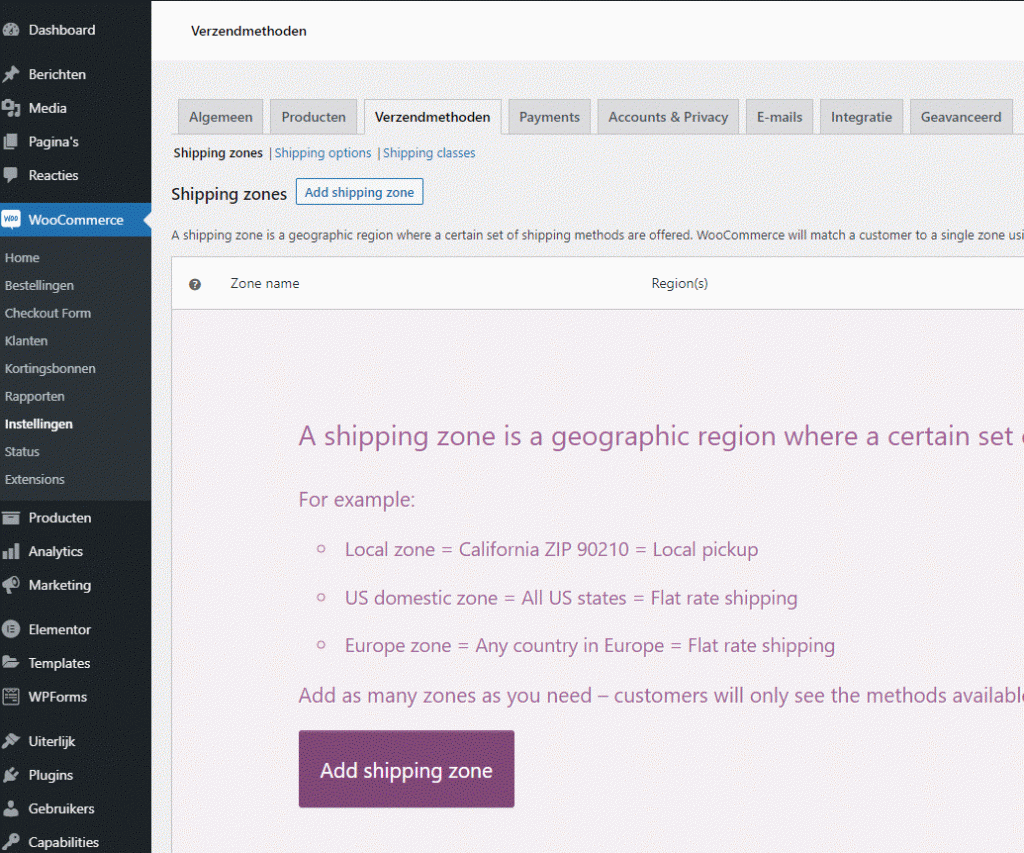Click the Producten archive box icon
Screen dimensions: 1024x853
coord(11,518)
